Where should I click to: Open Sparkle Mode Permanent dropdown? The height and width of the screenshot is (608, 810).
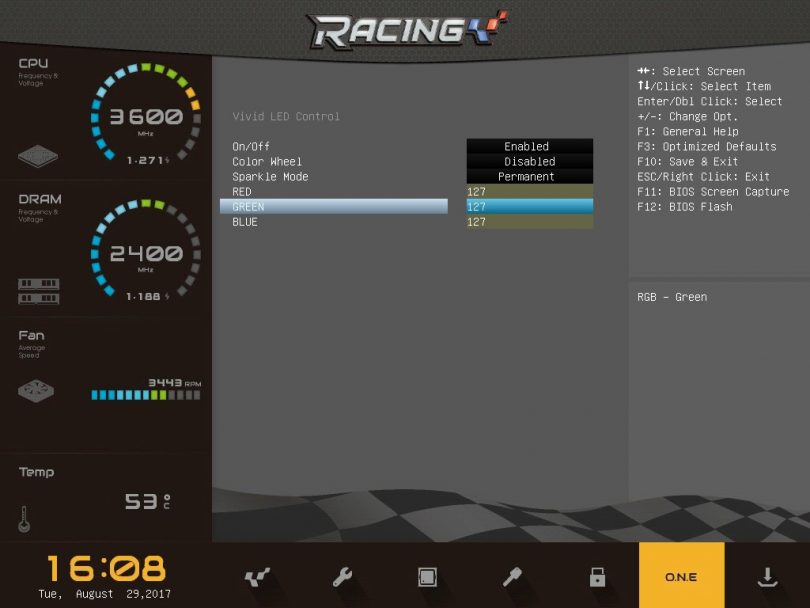pos(529,177)
